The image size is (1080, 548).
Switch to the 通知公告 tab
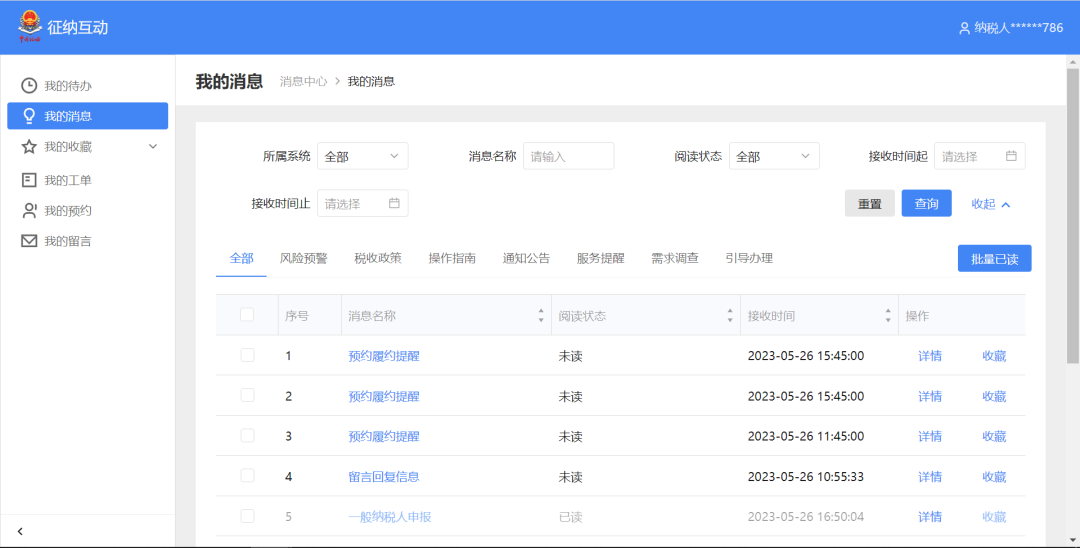coord(526,258)
